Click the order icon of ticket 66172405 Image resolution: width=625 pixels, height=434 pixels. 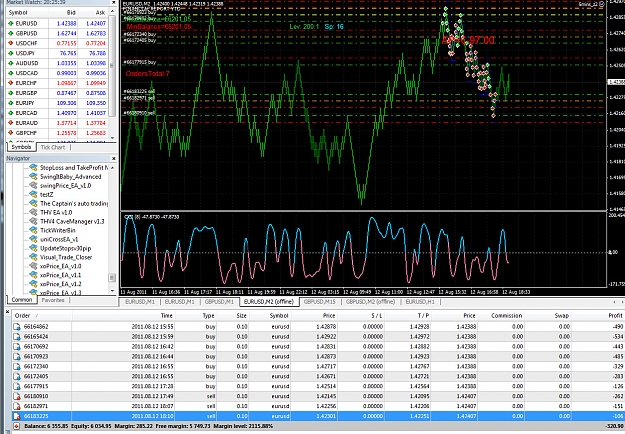[17, 376]
